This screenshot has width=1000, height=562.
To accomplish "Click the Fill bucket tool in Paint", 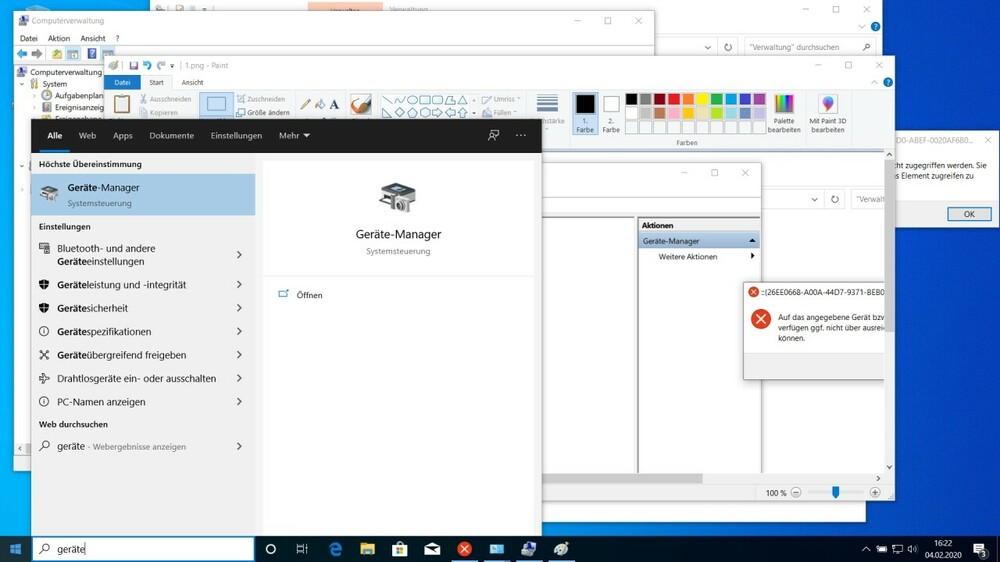I will tap(320, 104).
